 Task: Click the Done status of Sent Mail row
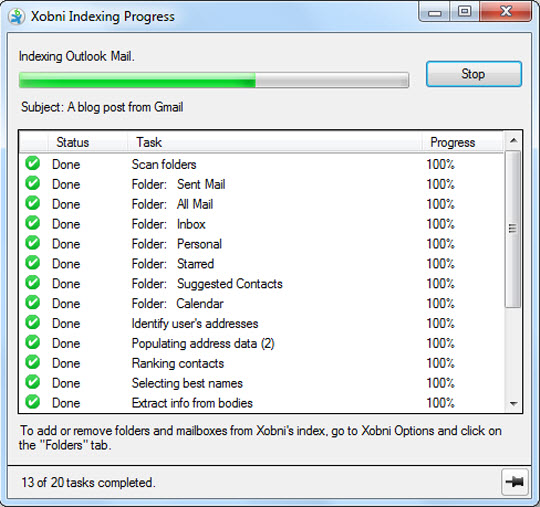[66, 184]
